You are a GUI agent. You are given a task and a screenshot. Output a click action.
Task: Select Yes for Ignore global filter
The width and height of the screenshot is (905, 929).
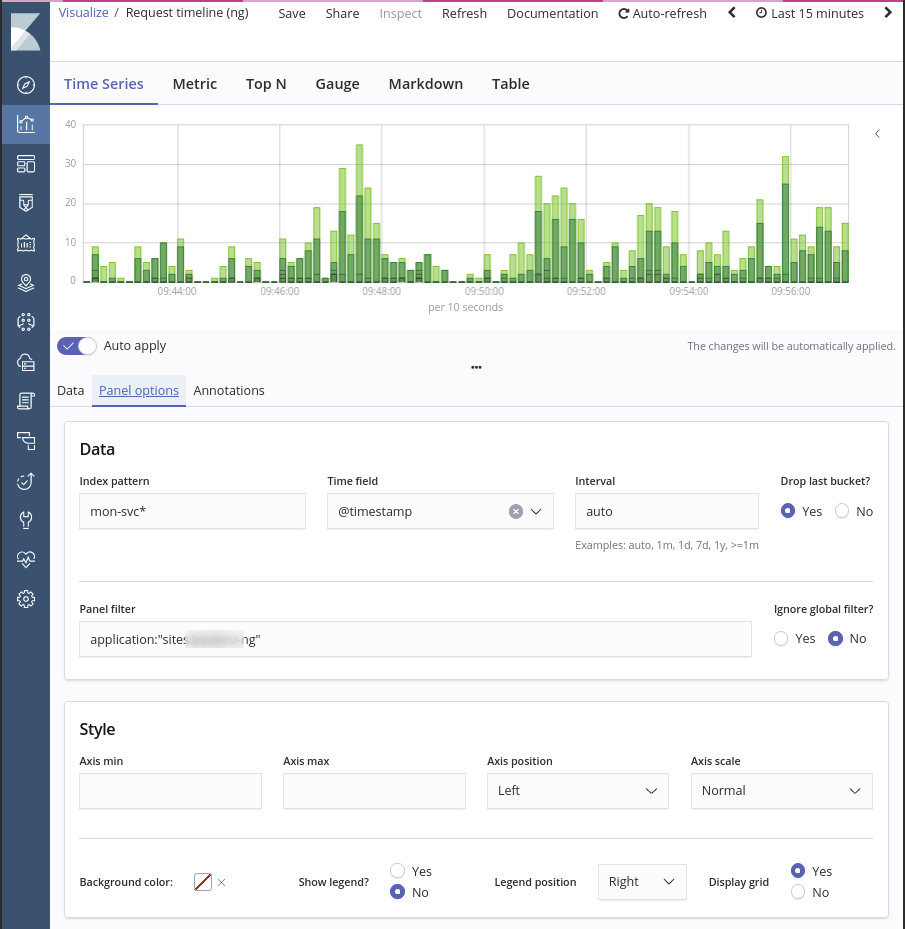781,639
